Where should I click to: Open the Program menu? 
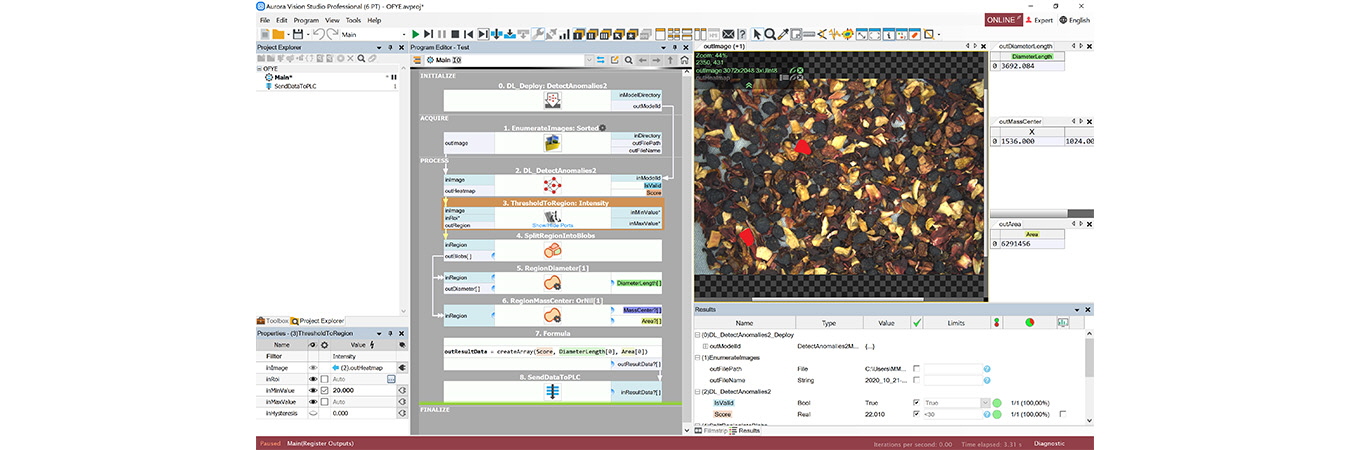point(306,20)
